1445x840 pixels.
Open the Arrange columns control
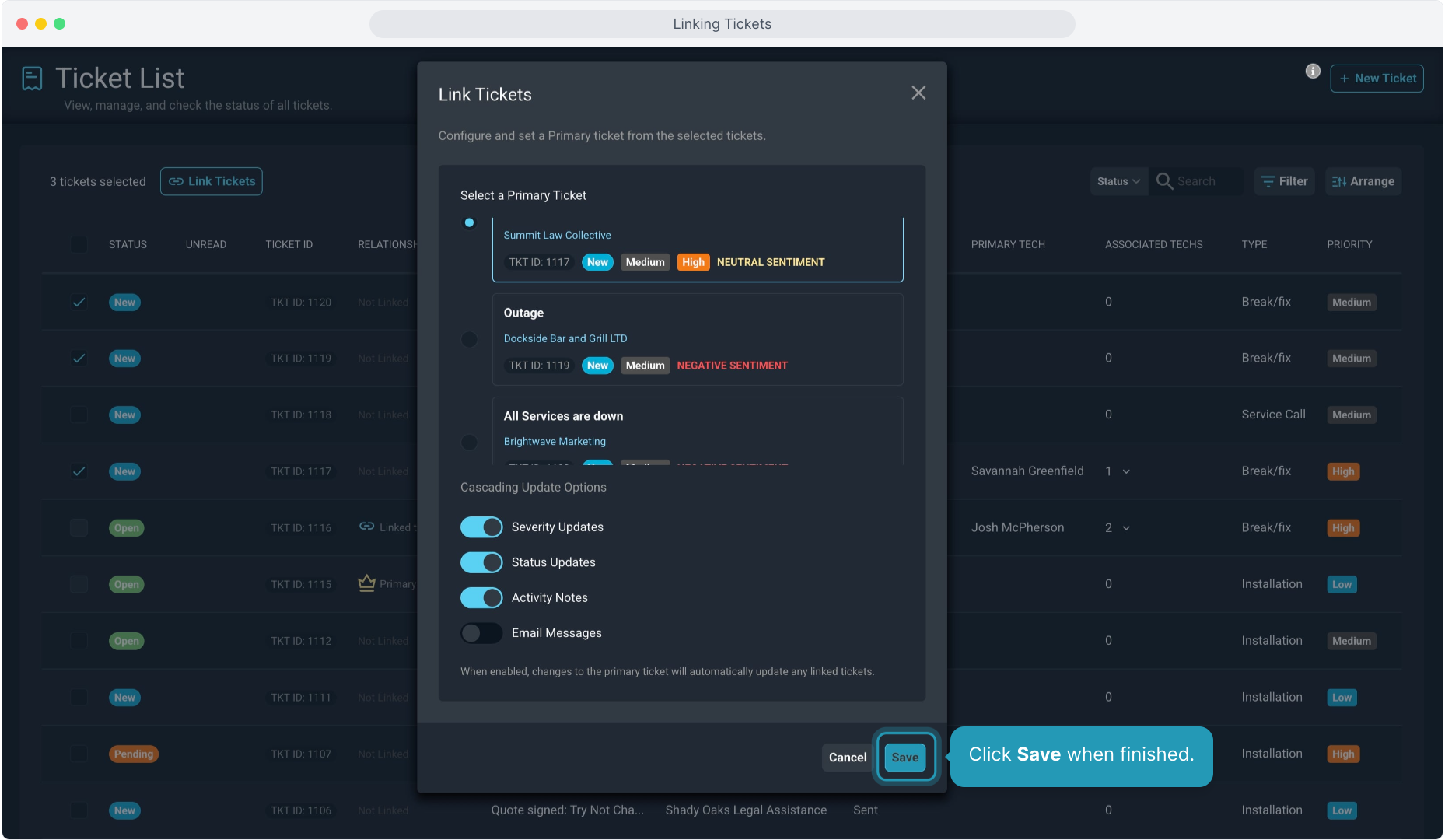[1363, 181]
